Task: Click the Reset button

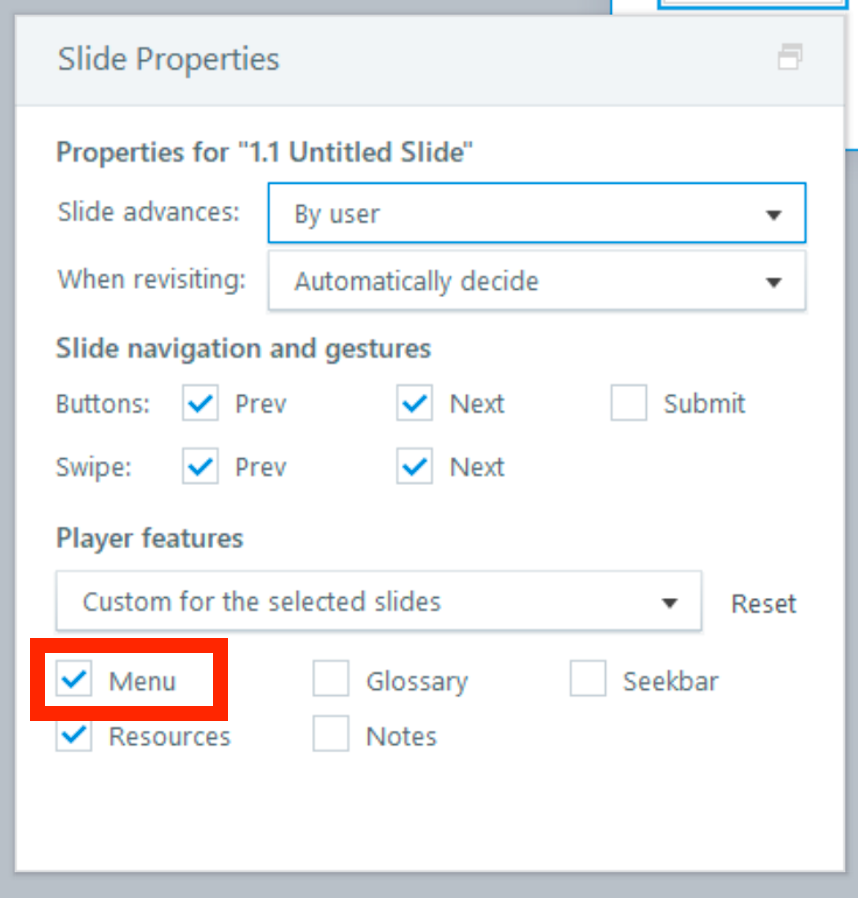Action: 763,604
